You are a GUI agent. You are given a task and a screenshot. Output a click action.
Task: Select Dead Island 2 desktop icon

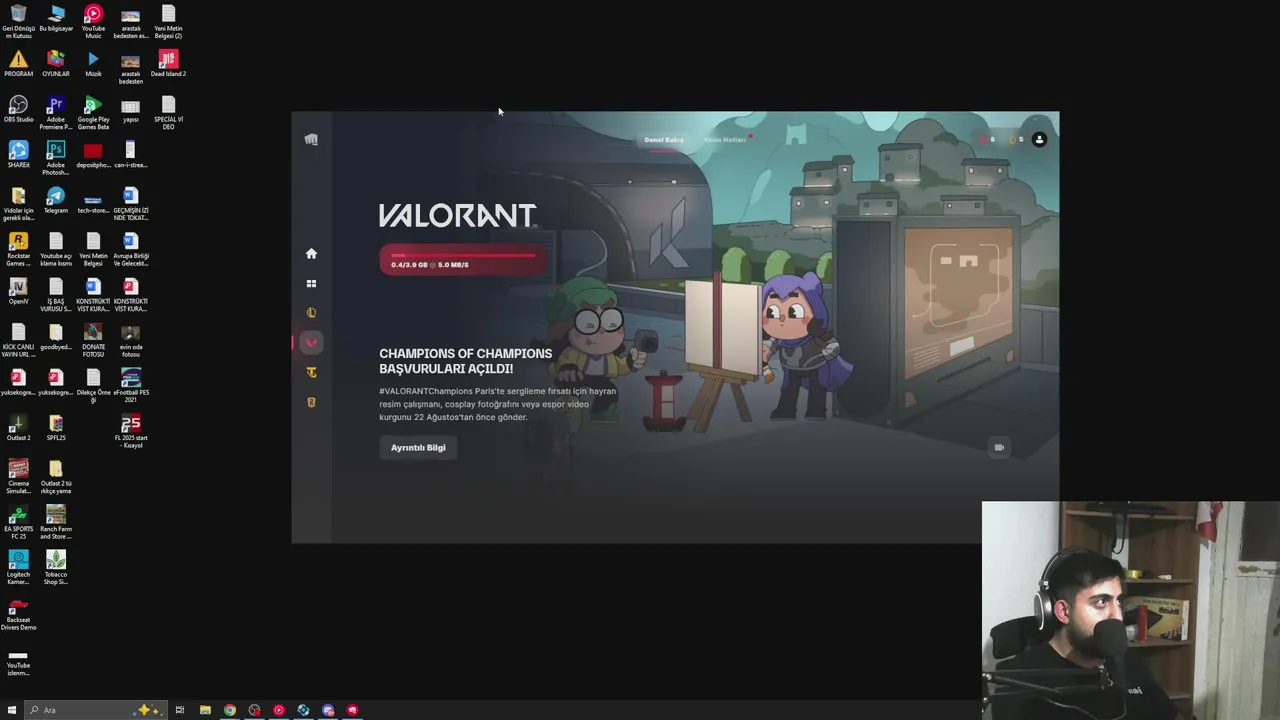[x=168, y=64]
